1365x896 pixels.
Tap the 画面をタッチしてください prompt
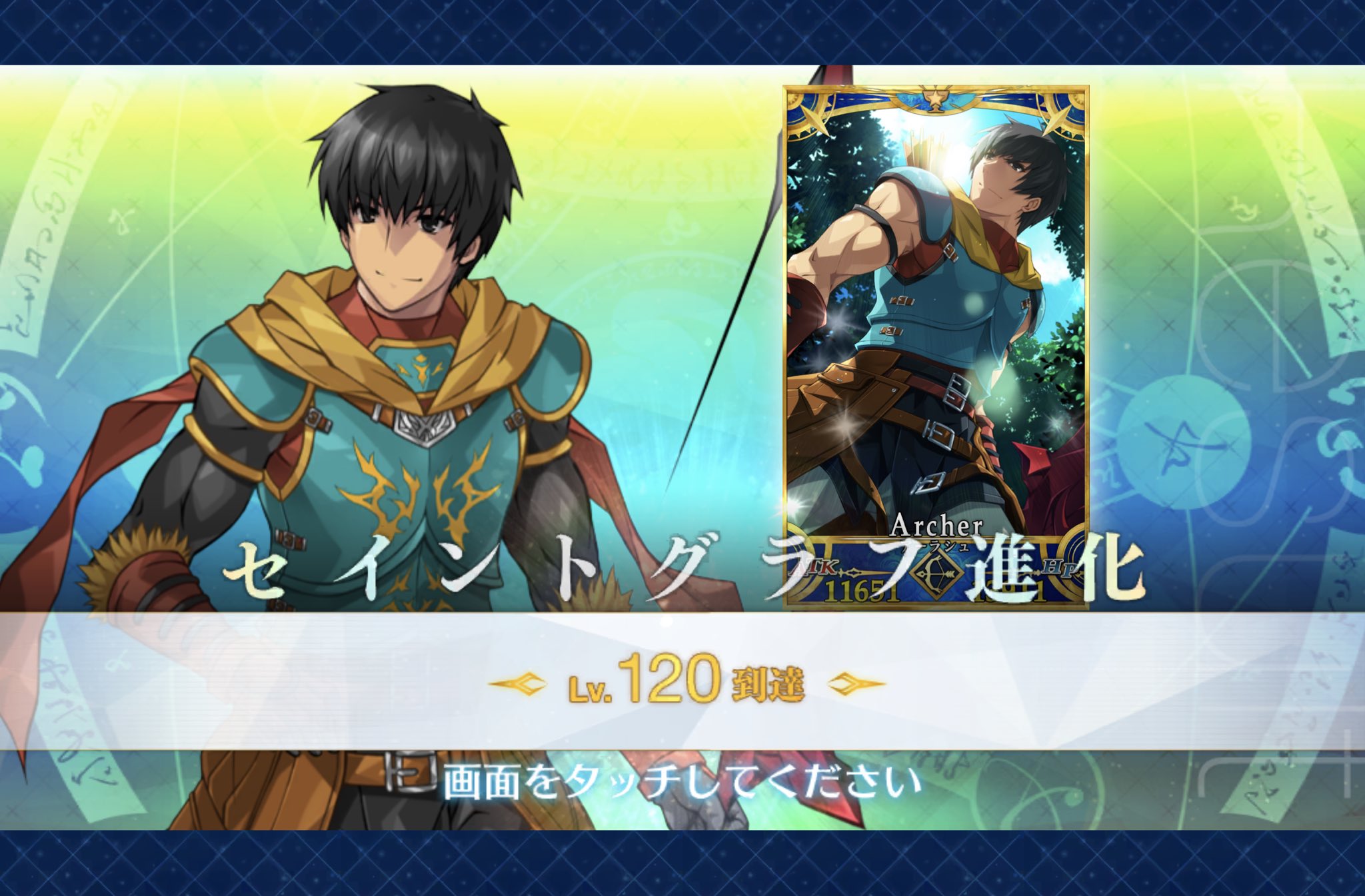coord(681,782)
